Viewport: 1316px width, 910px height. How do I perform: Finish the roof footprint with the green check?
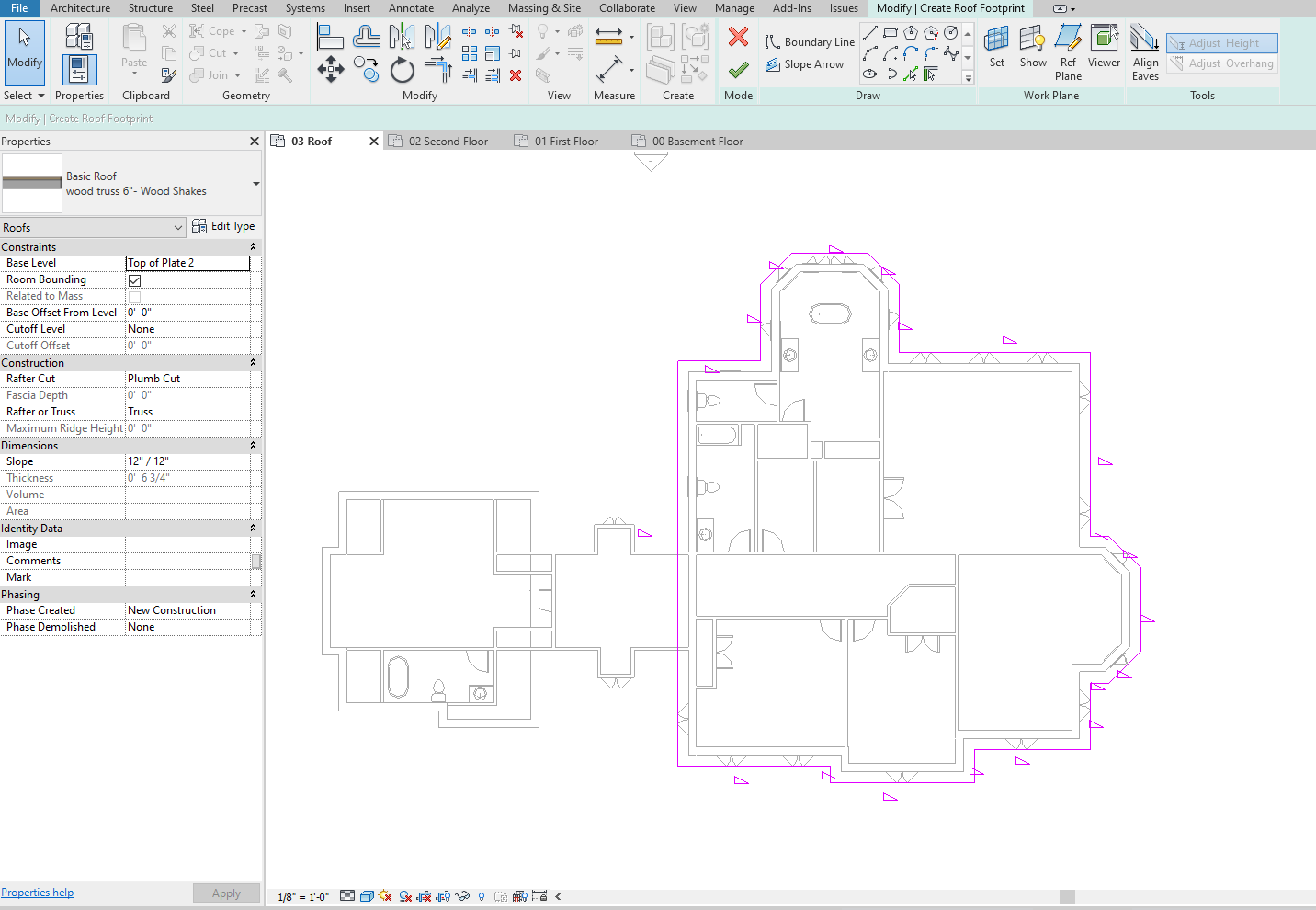pos(738,68)
